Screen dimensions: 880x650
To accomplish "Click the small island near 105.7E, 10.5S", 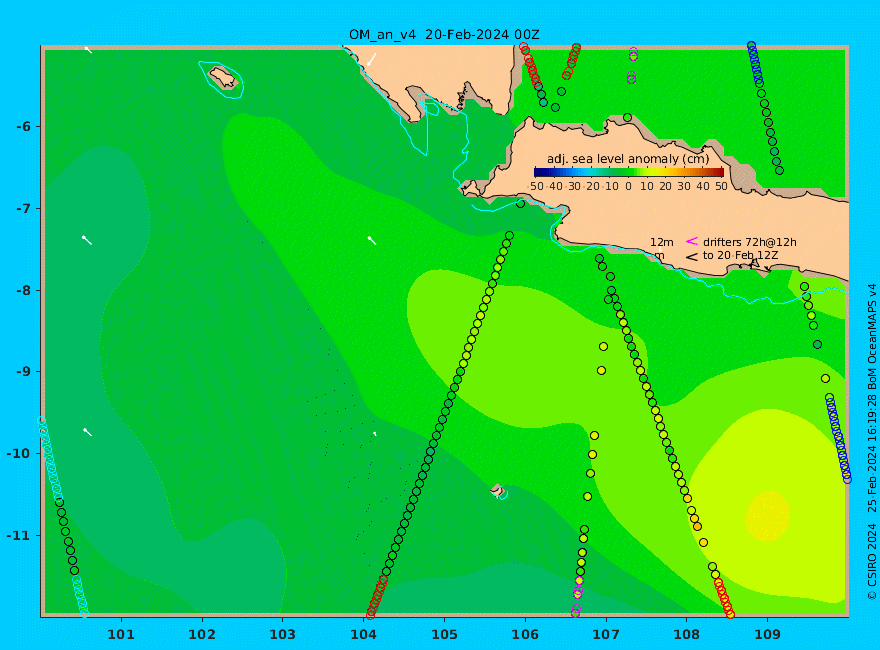I will click(498, 491).
